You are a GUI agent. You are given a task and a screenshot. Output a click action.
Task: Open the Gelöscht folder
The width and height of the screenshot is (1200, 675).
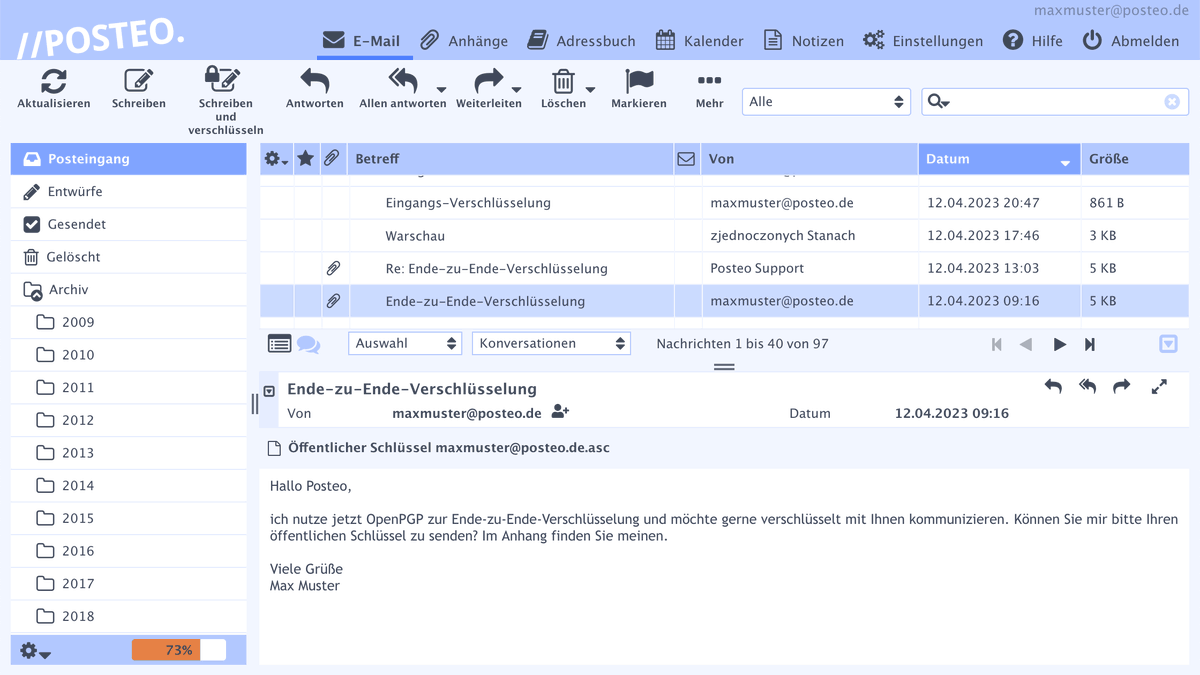click(128, 257)
